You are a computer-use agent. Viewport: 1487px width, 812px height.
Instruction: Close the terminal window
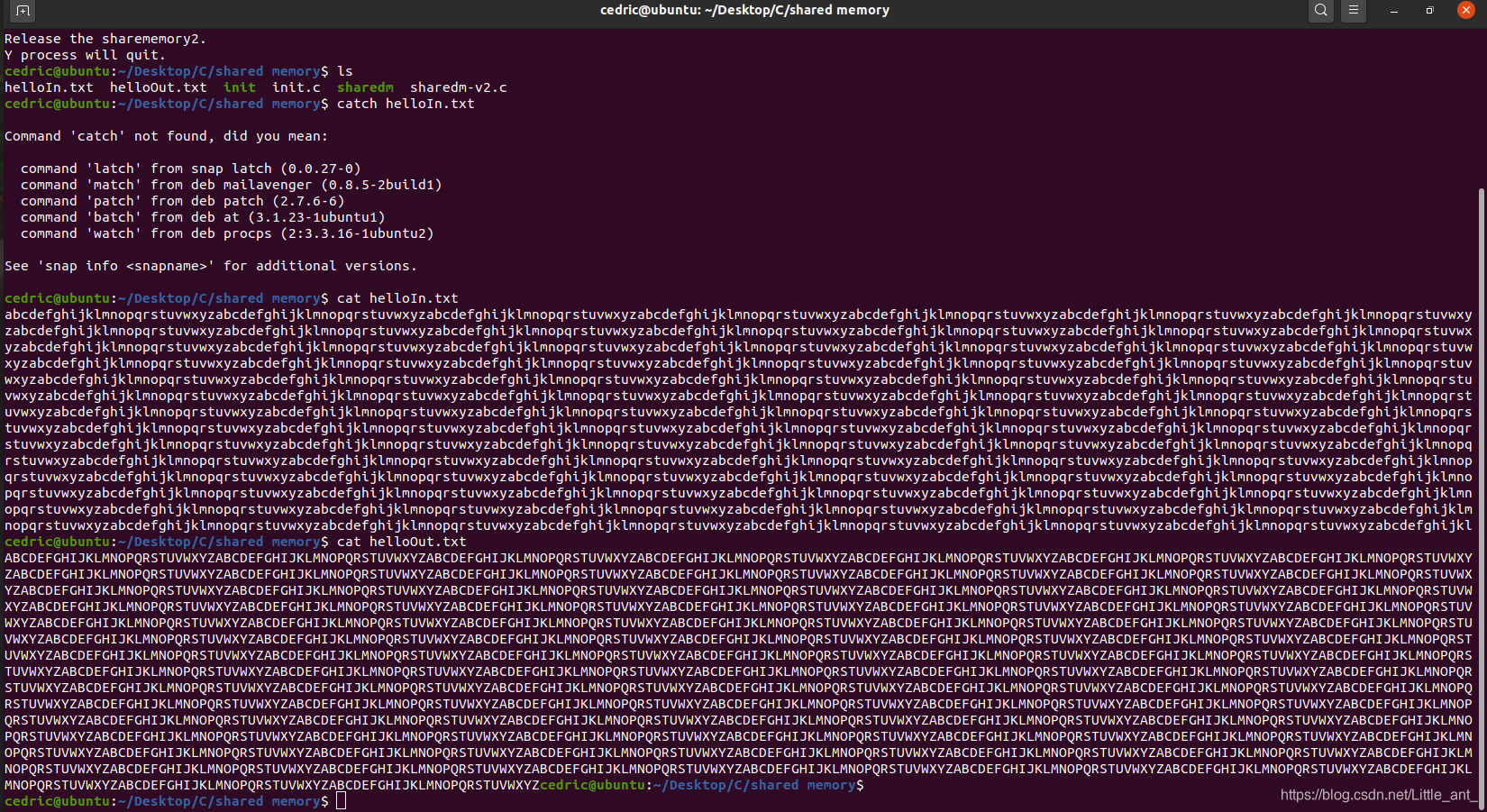click(x=1465, y=10)
